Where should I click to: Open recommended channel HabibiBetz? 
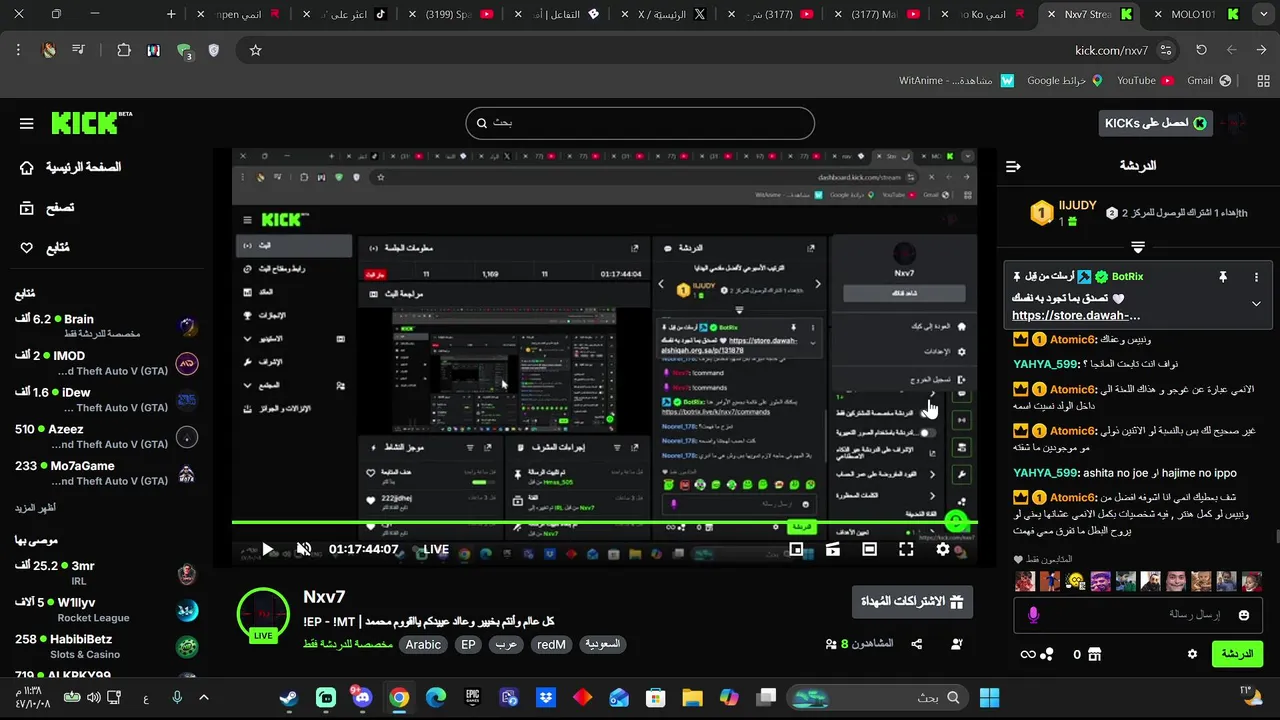105,646
